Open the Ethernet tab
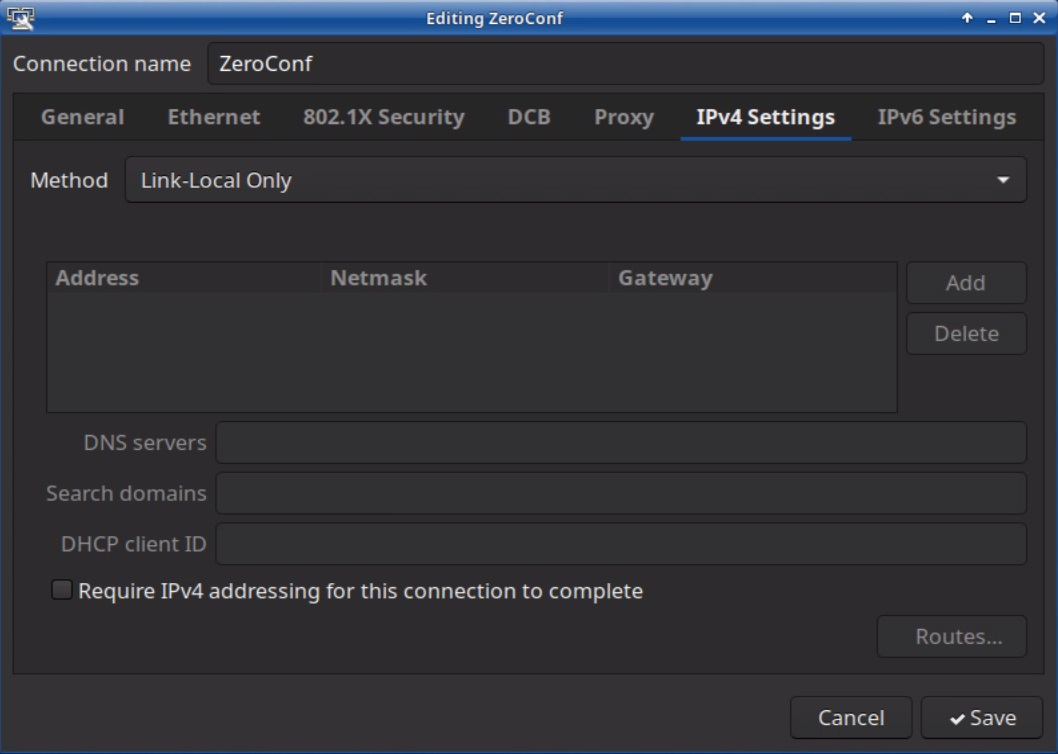Image resolution: width=1058 pixels, height=754 pixels. (214, 117)
